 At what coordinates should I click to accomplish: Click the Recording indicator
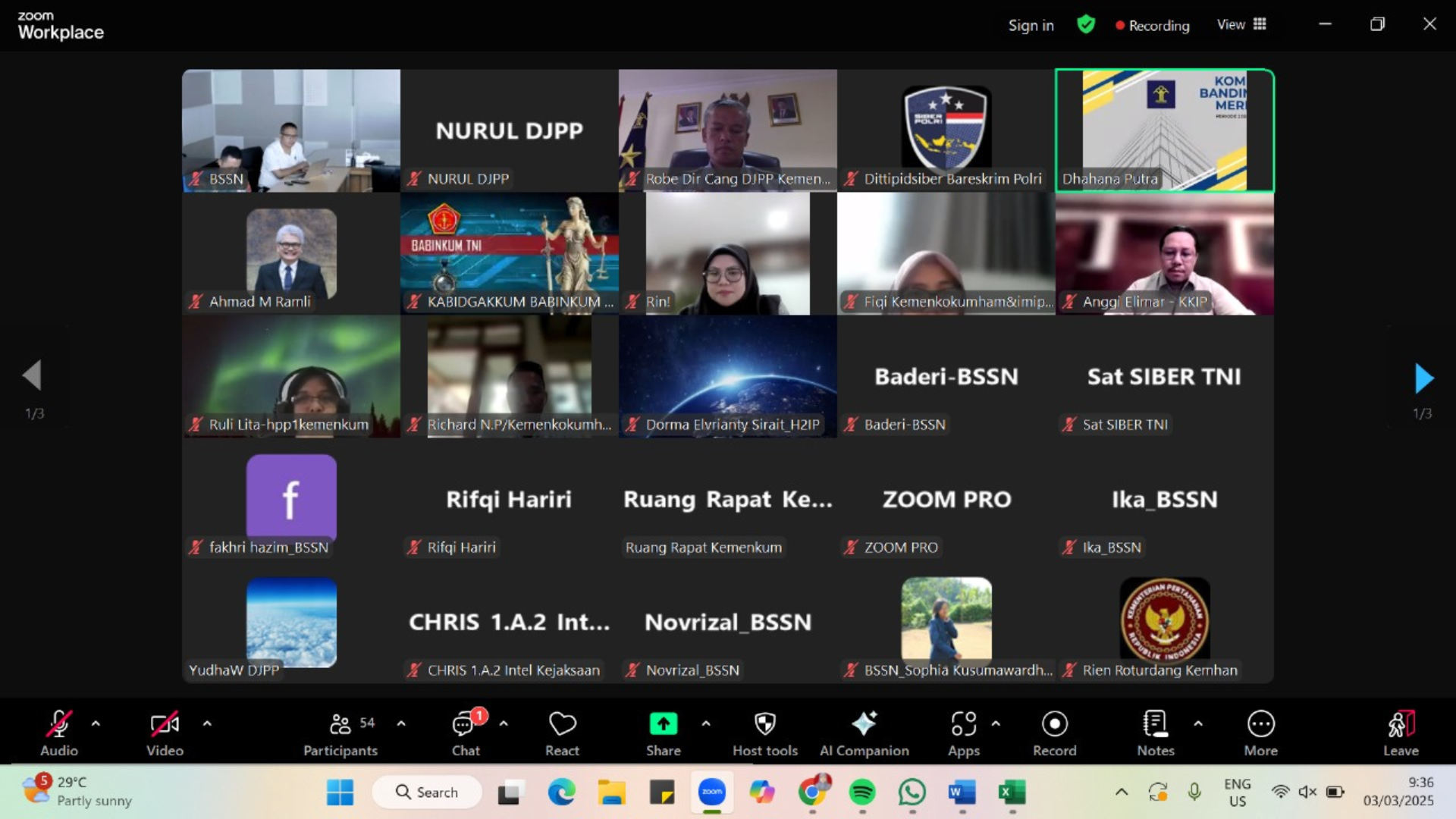point(1153,25)
